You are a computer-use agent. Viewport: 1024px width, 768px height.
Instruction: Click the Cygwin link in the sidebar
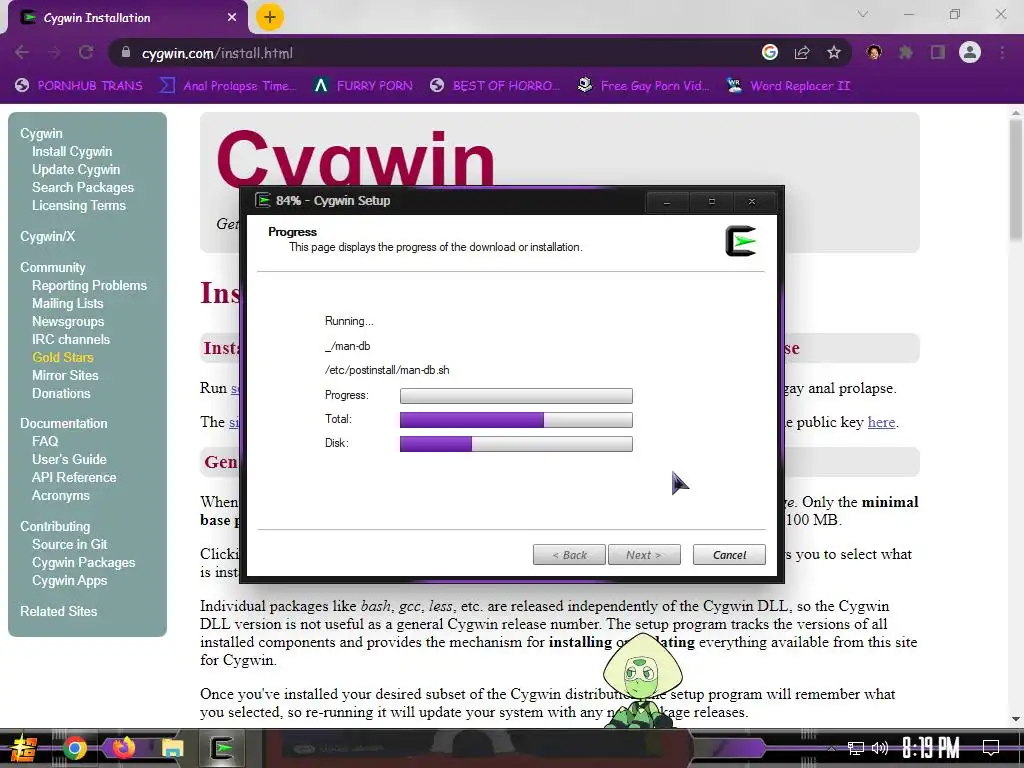pos(41,133)
